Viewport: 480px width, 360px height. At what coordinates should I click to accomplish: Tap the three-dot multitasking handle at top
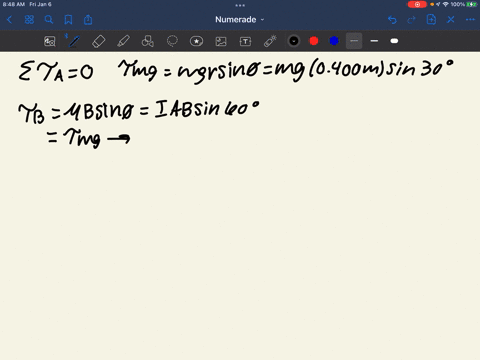(240, 5)
